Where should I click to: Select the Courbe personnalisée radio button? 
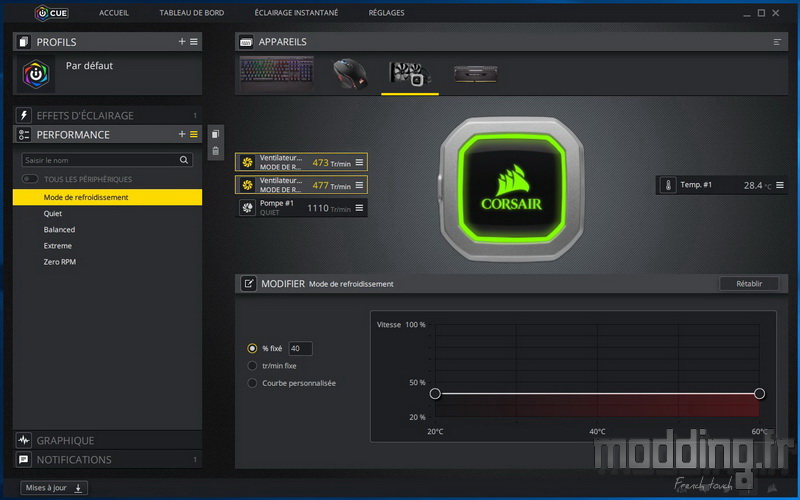pyautogui.click(x=252, y=383)
